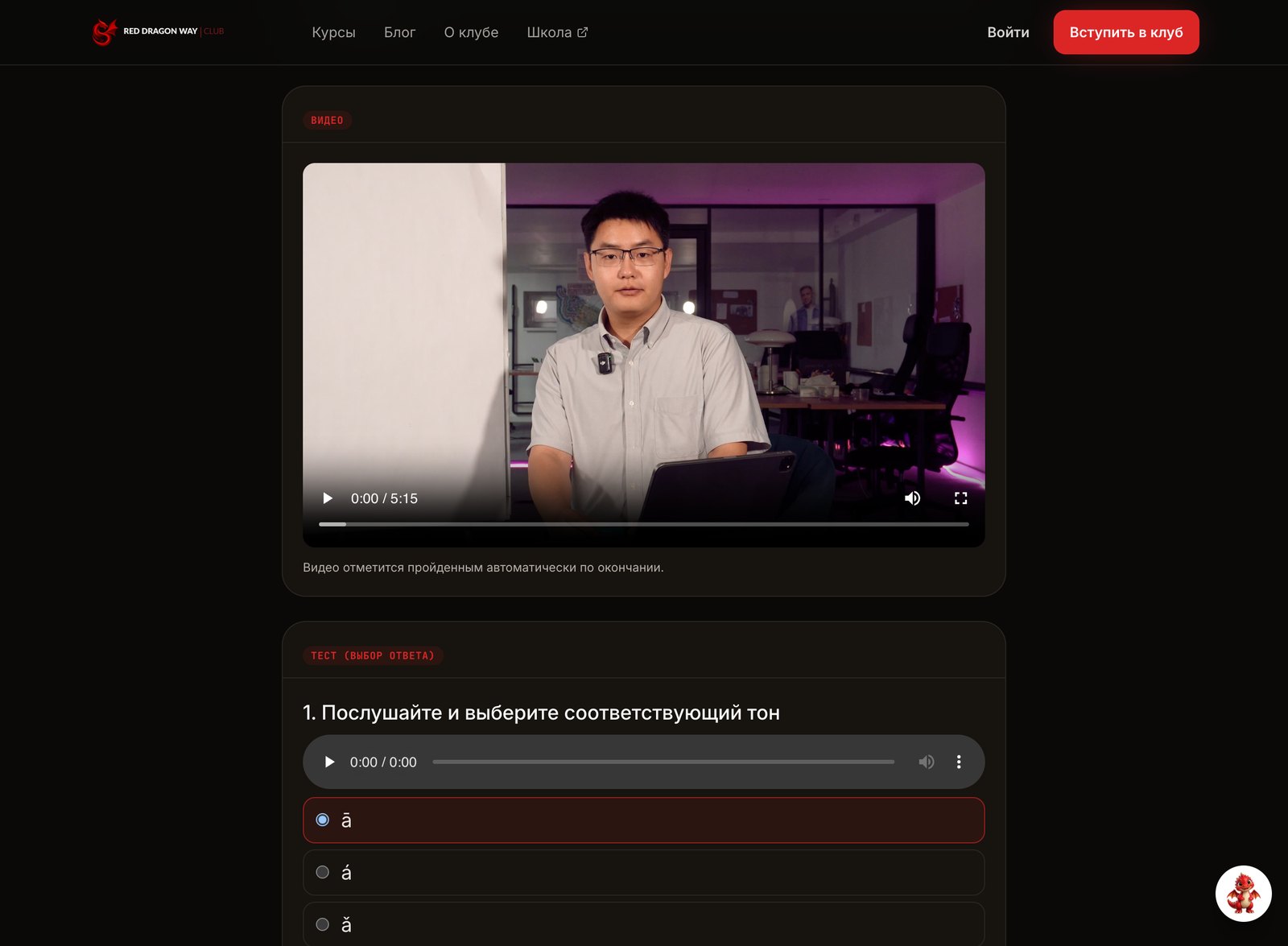1288x946 pixels.
Task: Seek on the video progress bar
Action: coord(643,524)
